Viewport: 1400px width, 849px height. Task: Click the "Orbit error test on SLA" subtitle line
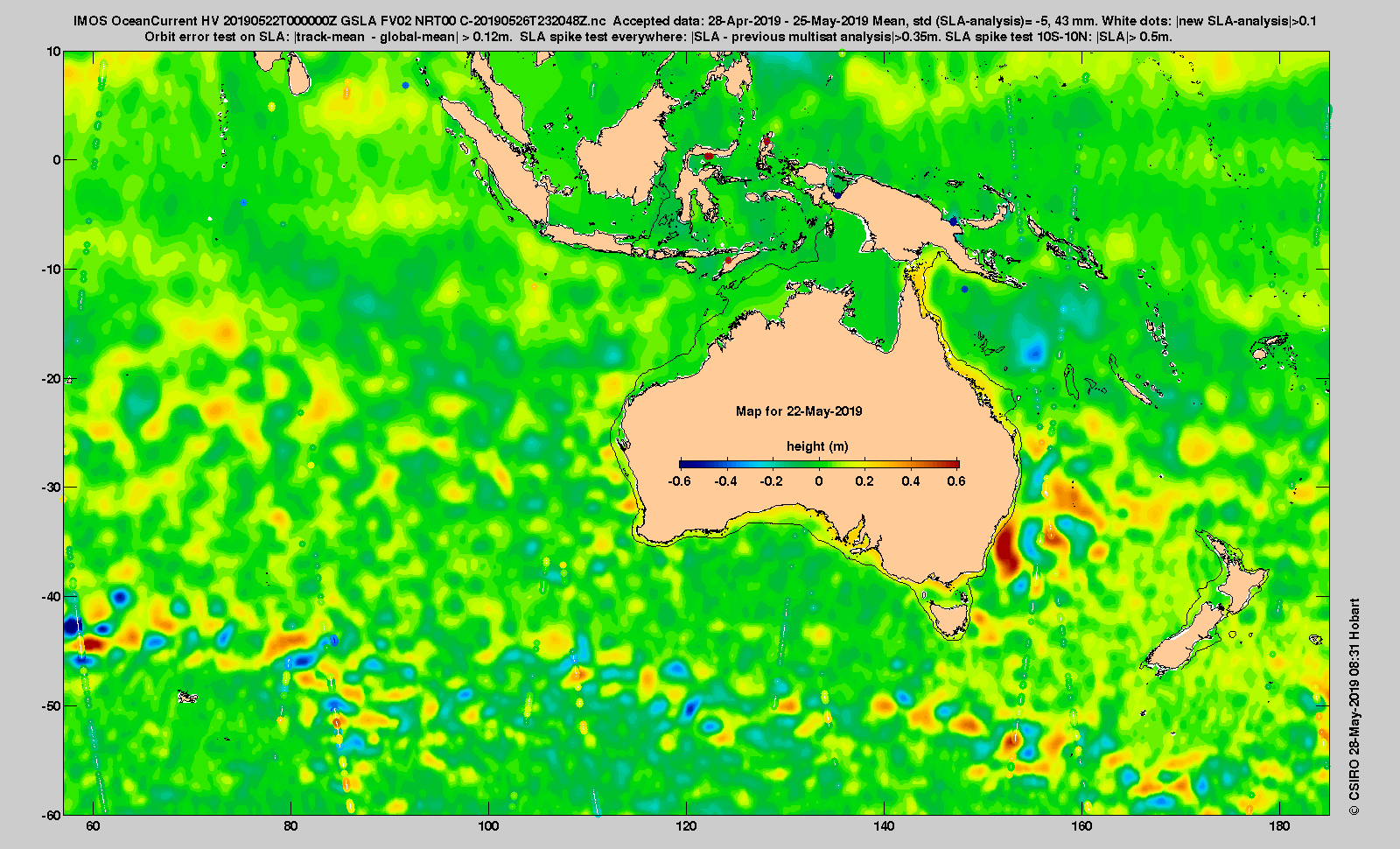click(x=658, y=37)
